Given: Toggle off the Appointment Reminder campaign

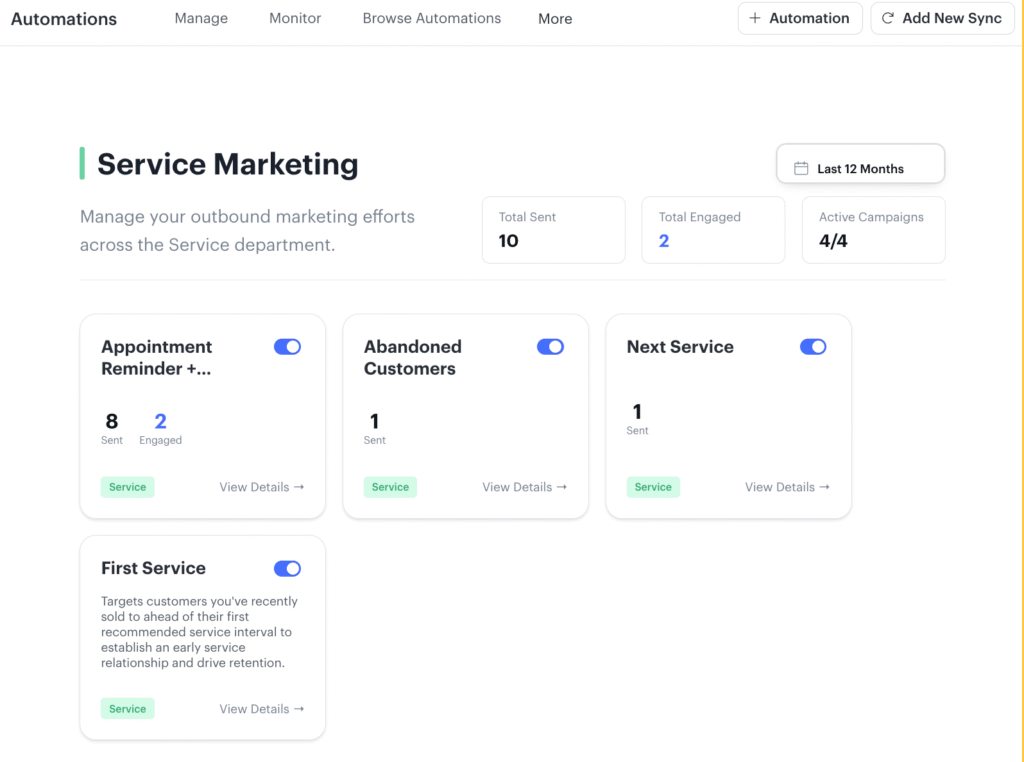Looking at the screenshot, I should pyautogui.click(x=287, y=347).
